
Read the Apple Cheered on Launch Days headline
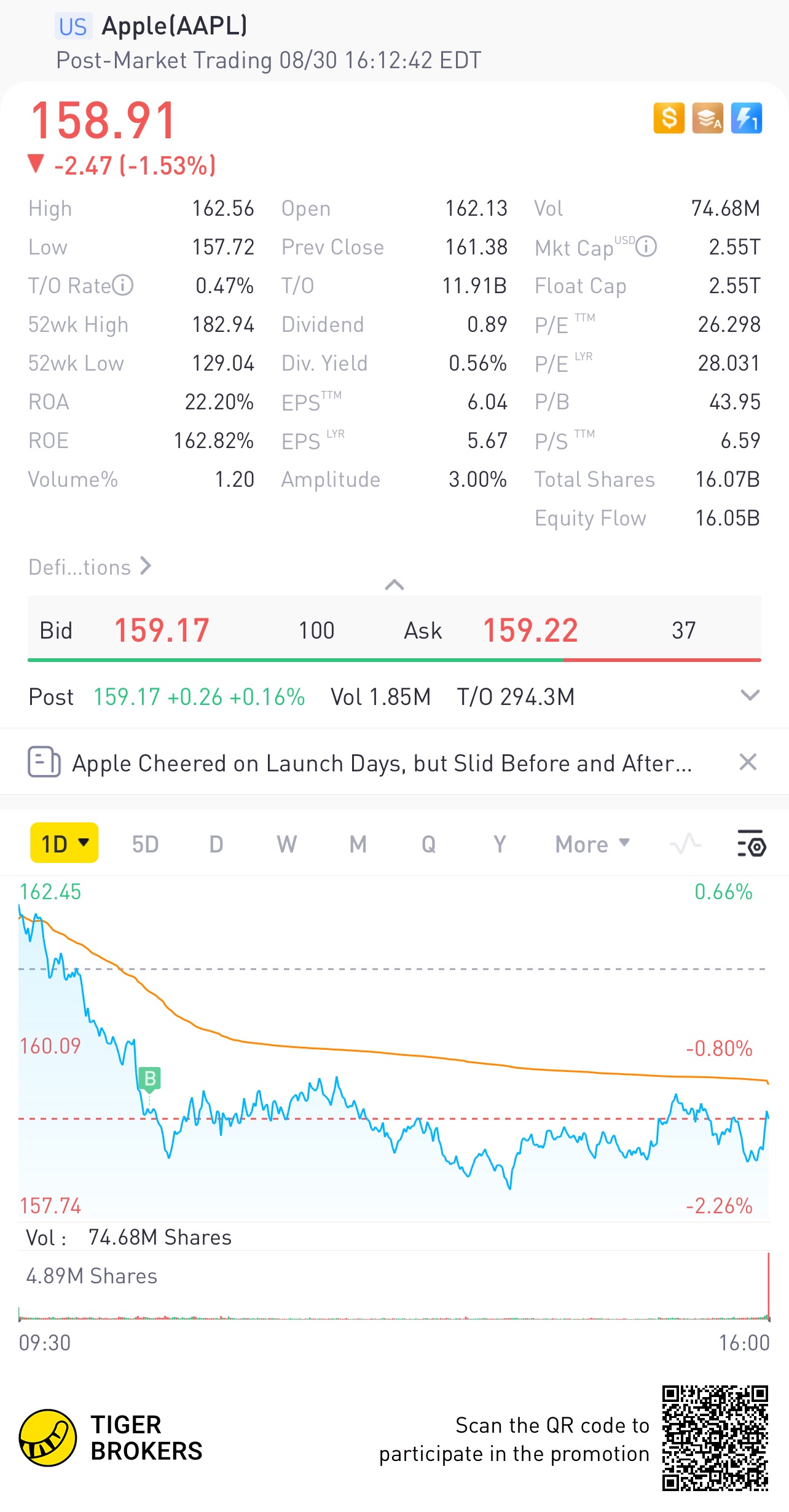click(x=381, y=763)
